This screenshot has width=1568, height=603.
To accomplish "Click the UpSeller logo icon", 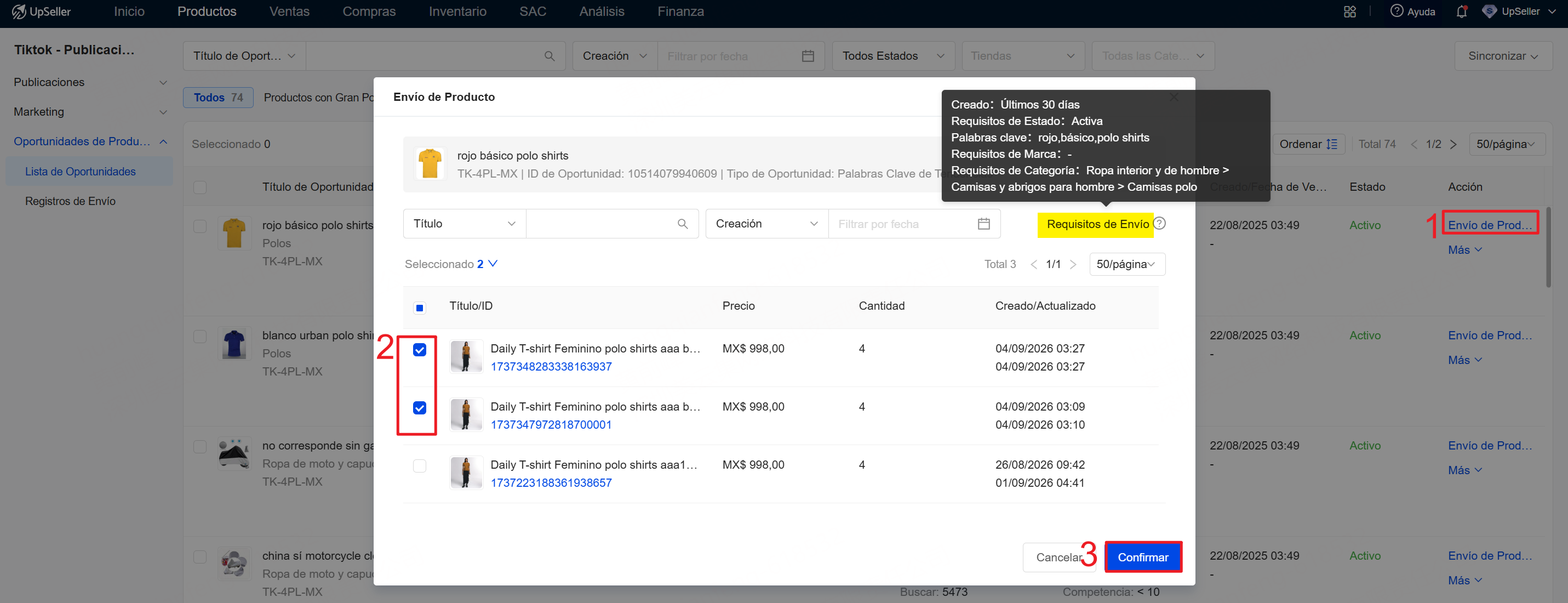I will 19,12.
